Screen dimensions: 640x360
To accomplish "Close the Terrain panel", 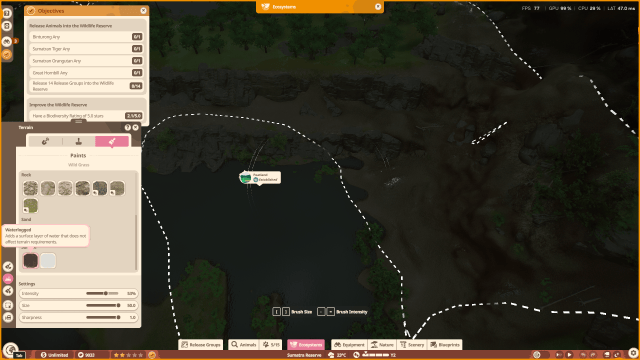I will pos(136,127).
